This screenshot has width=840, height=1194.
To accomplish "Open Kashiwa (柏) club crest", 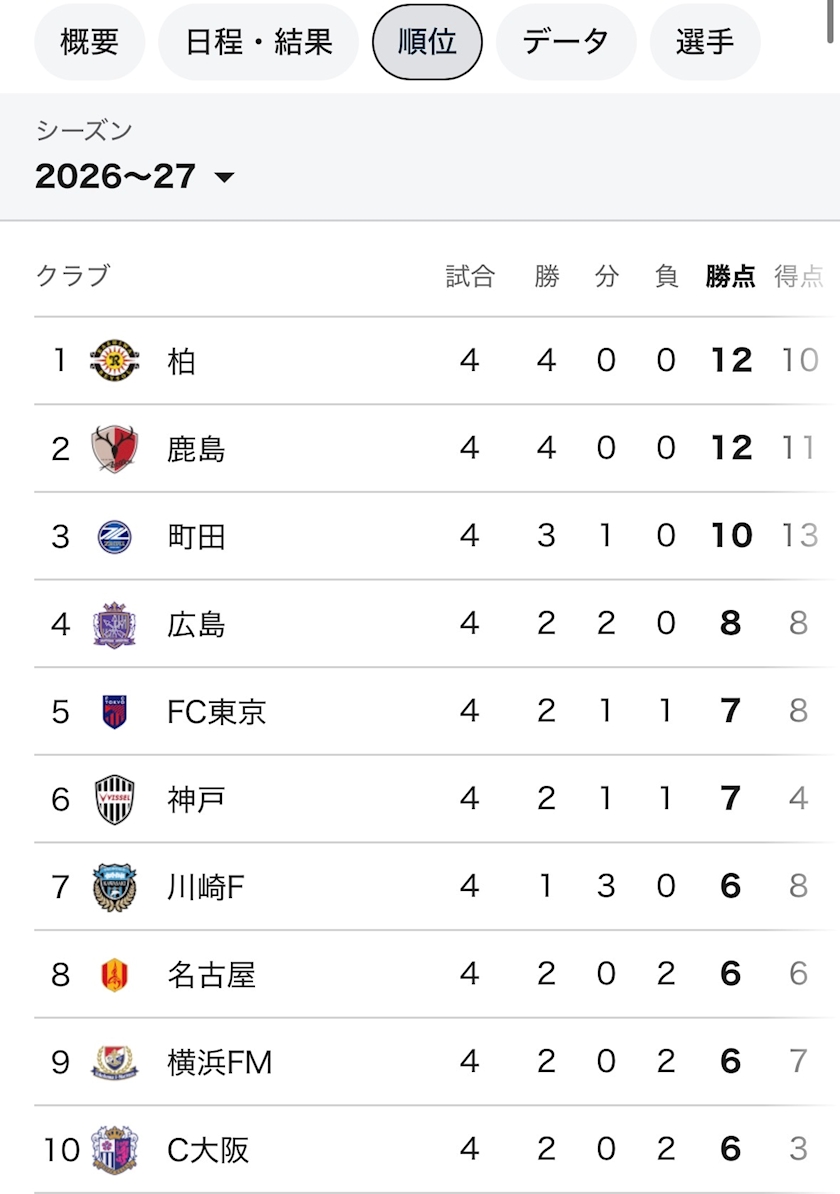I will point(114,361).
